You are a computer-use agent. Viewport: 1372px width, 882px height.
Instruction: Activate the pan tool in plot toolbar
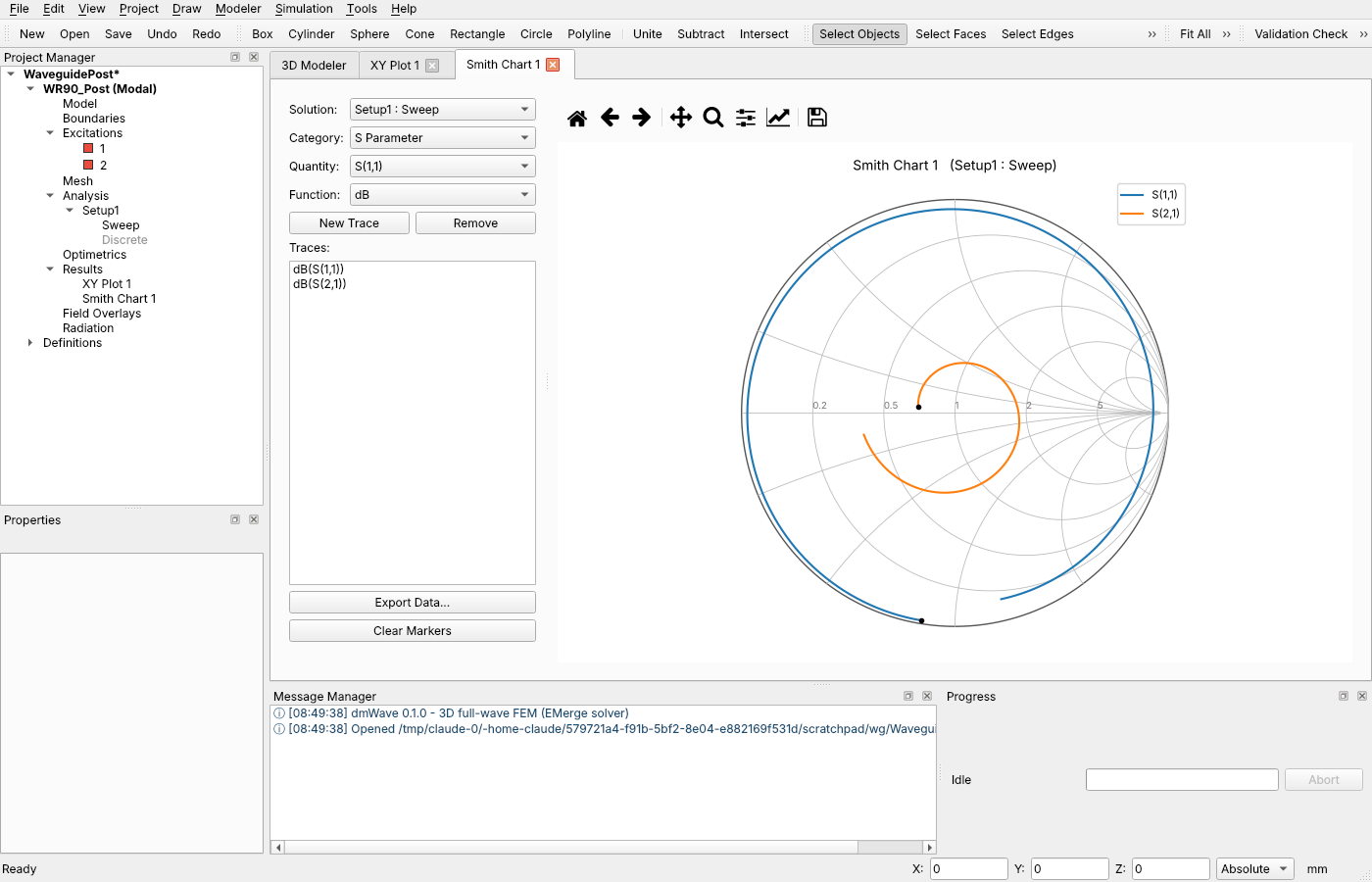[681, 118]
